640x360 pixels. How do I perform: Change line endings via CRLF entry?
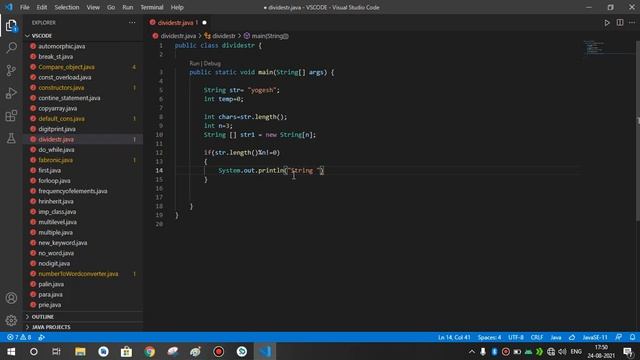click(537, 338)
